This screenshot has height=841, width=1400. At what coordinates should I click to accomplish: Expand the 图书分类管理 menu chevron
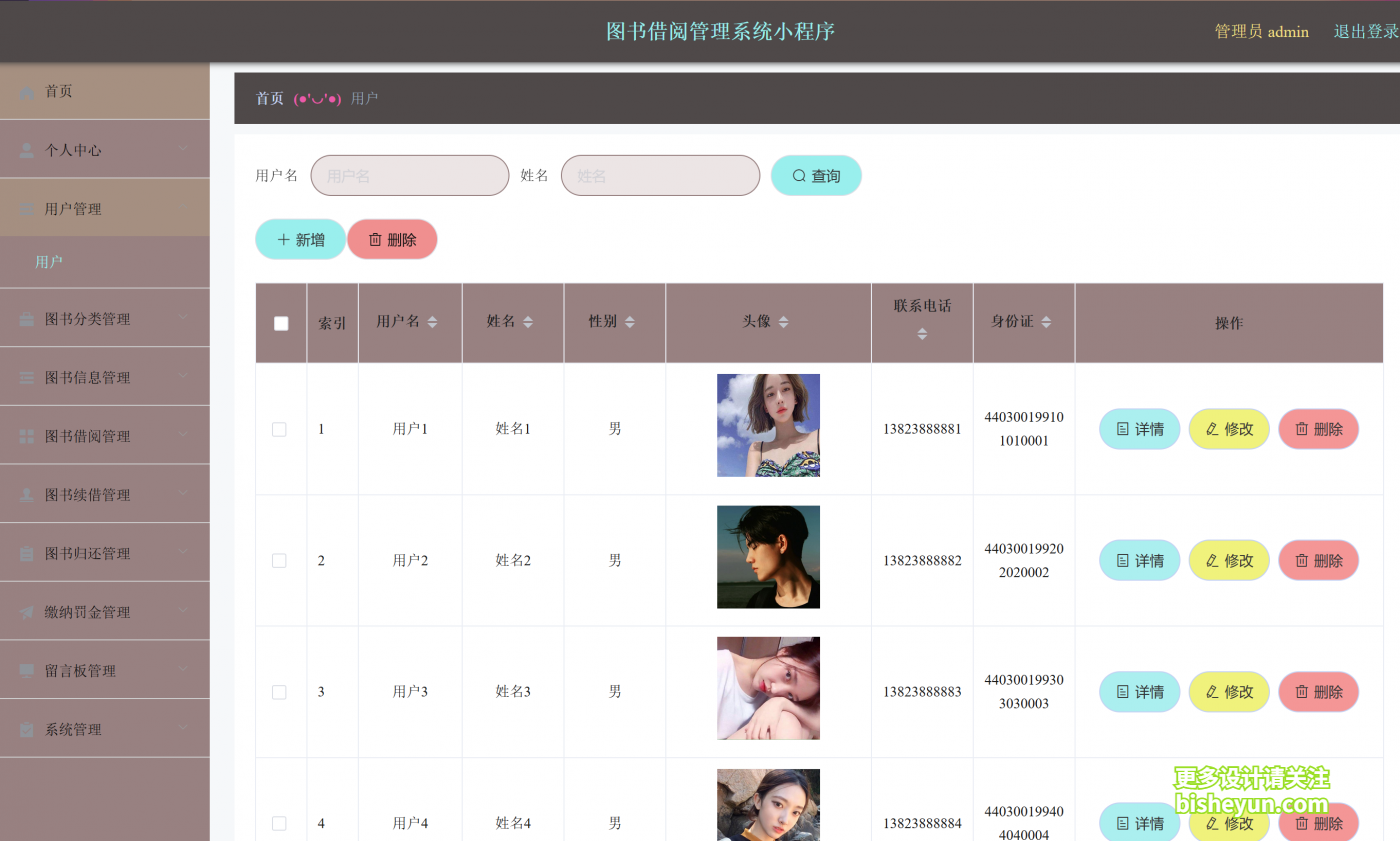coord(183,318)
